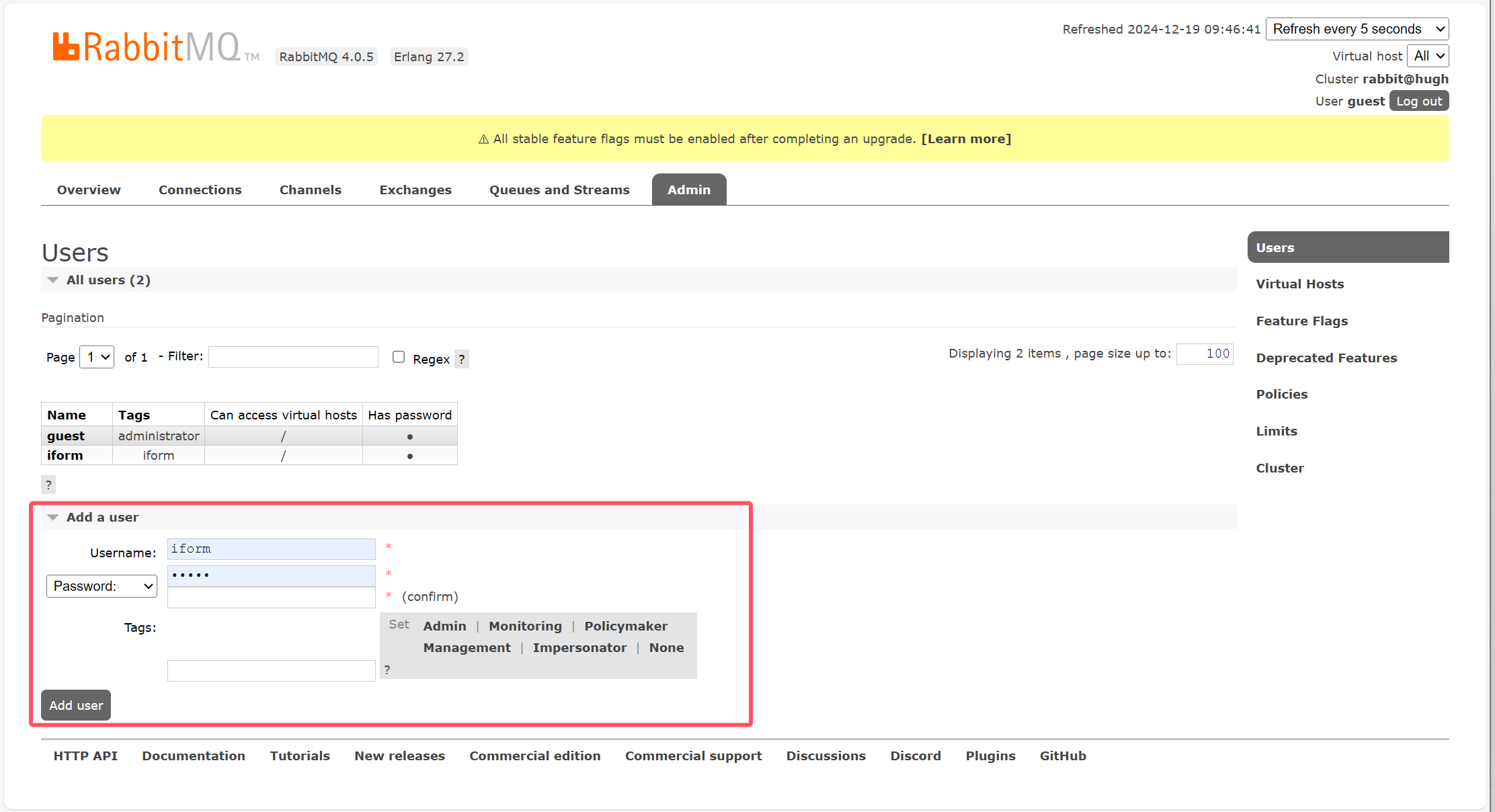Viewport: 1495px width, 812px height.
Task: Click help icon below users table
Action: (x=48, y=485)
